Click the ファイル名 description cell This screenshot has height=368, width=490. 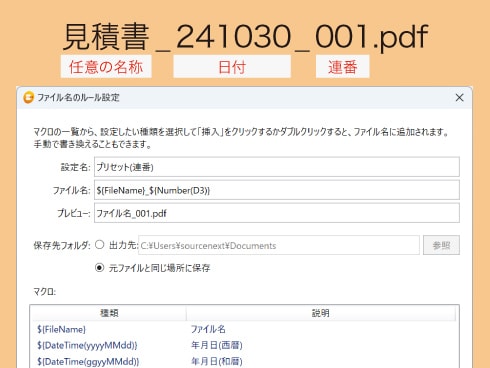pos(208,329)
